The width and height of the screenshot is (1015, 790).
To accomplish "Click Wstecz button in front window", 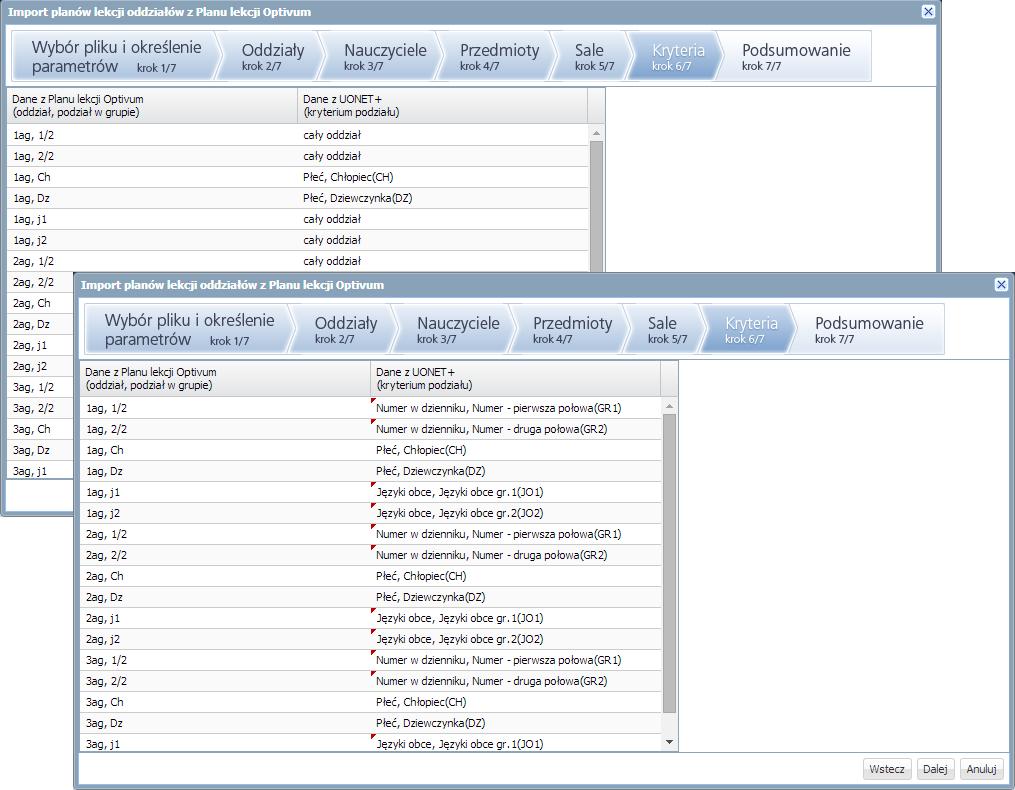I will (x=887, y=769).
